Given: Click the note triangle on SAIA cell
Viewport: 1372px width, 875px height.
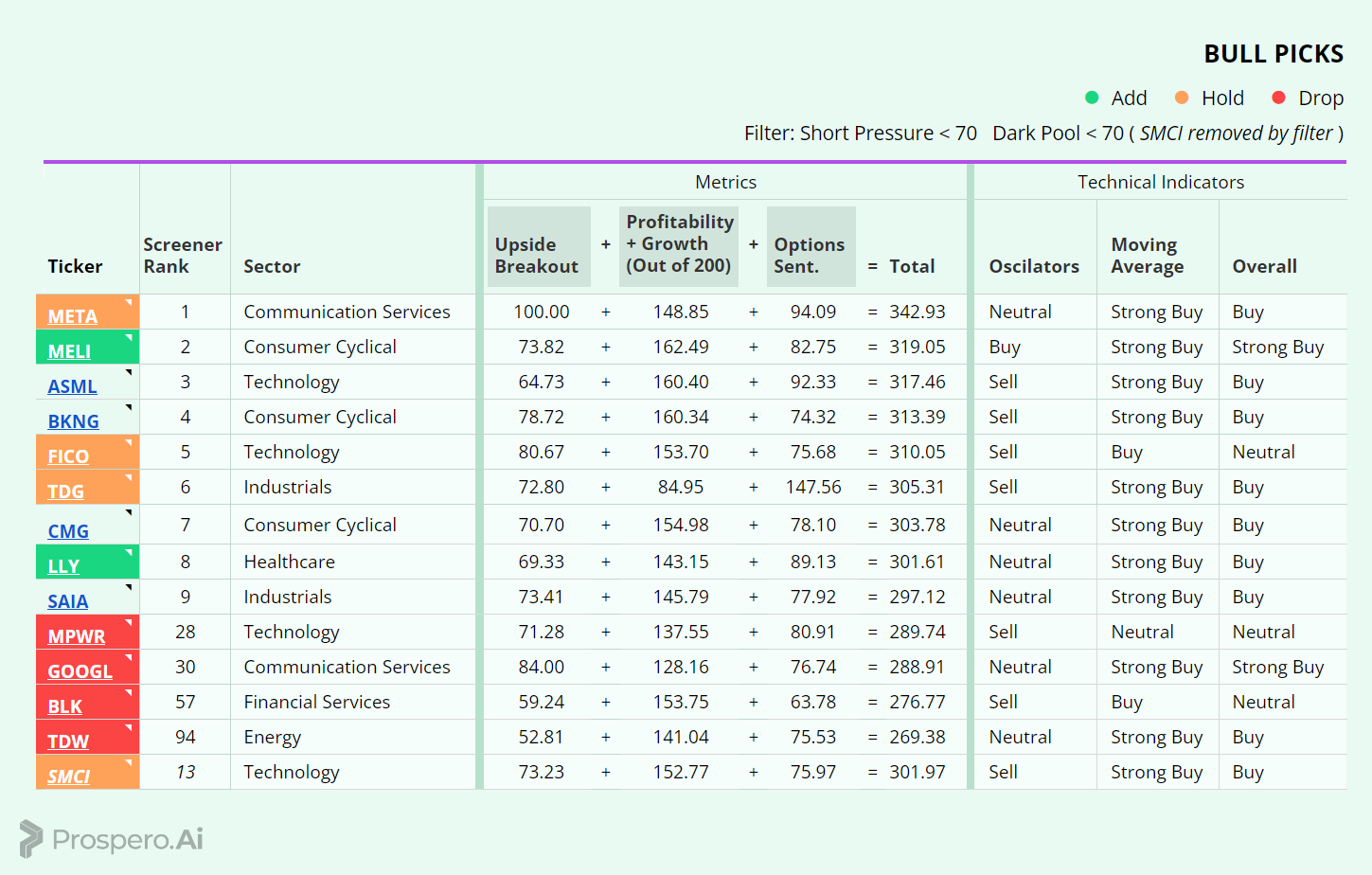Looking at the screenshot, I should [x=129, y=586].
